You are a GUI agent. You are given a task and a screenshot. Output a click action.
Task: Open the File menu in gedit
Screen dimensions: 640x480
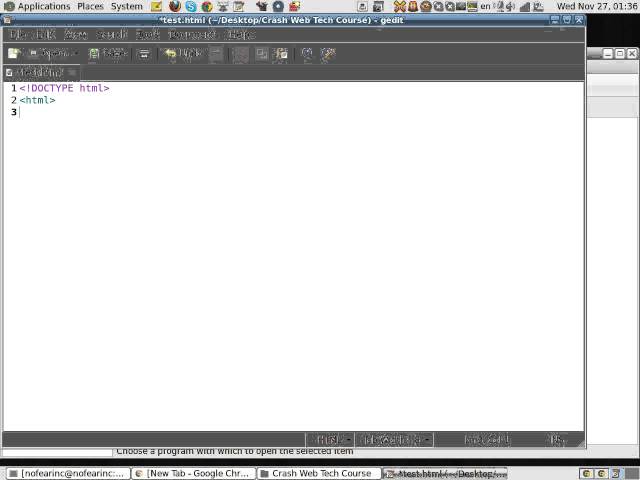tap(18, 34)
